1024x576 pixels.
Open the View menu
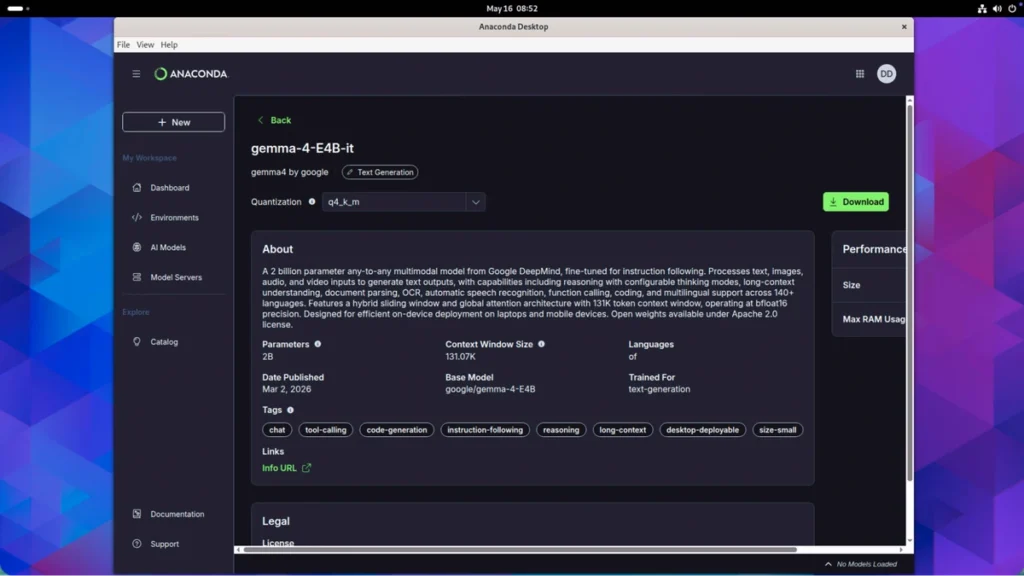(145, 45)
